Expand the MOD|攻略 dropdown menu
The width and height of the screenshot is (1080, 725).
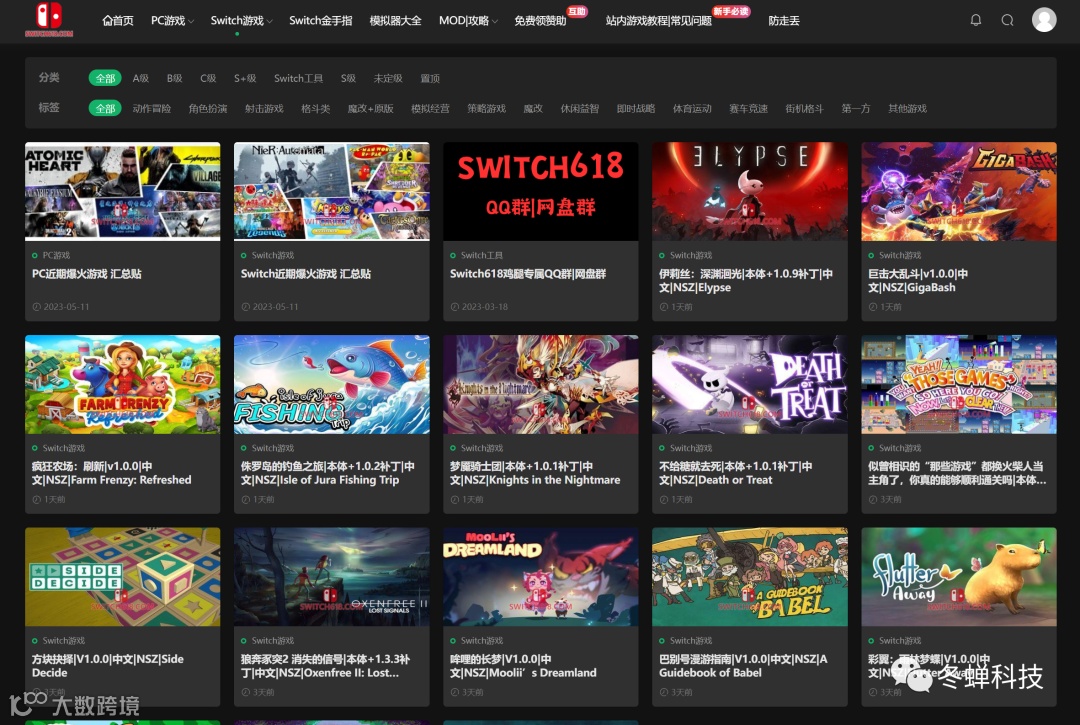coord(468,21)
